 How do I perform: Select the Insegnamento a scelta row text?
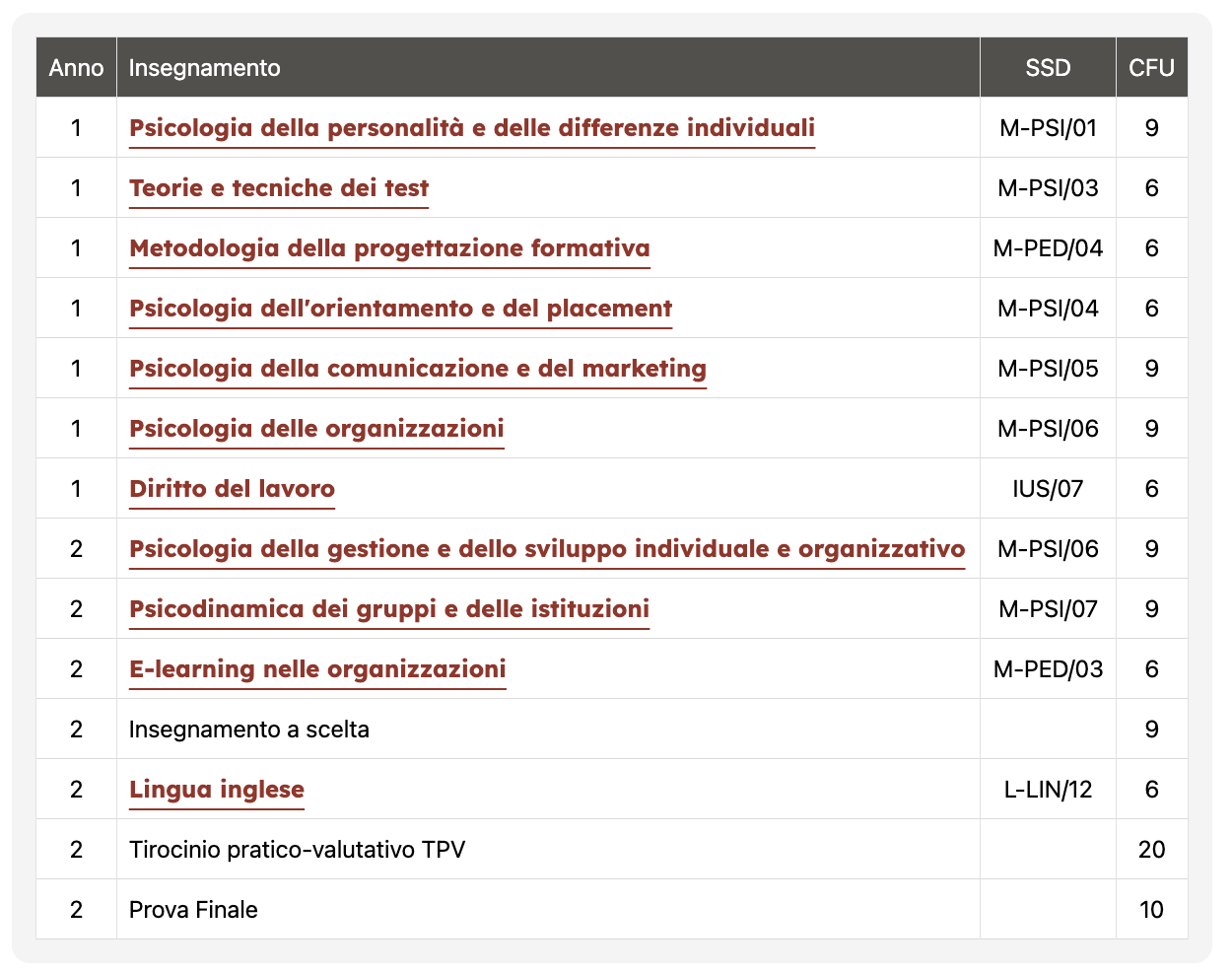click(x=249, y=730)
